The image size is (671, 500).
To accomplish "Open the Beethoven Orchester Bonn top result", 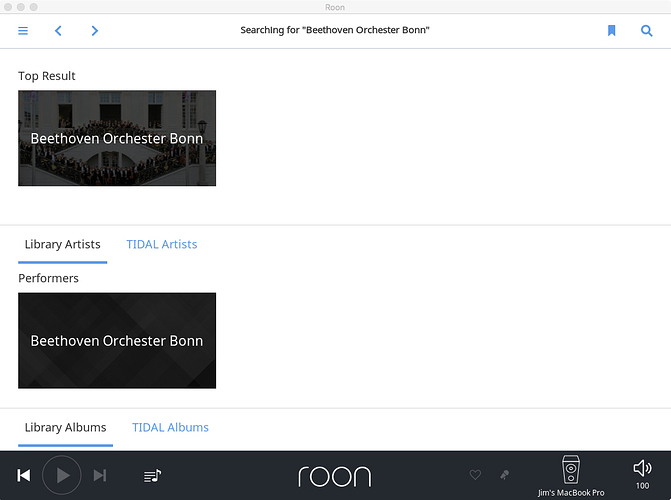I will [x=117, y=138].
